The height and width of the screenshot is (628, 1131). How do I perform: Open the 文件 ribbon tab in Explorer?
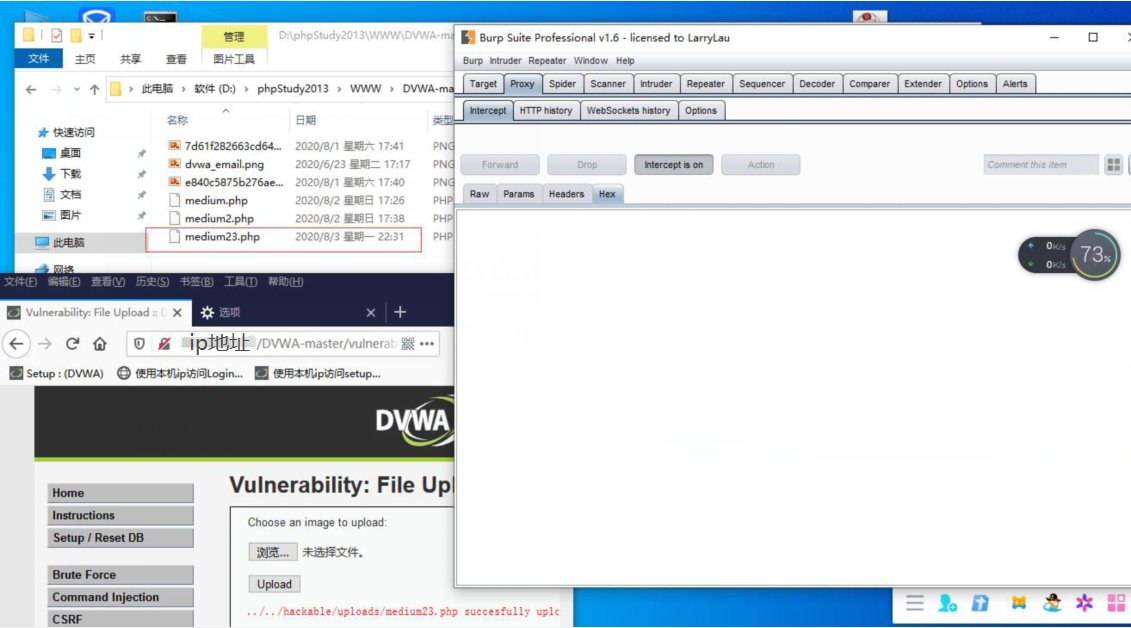click(38, 59)
